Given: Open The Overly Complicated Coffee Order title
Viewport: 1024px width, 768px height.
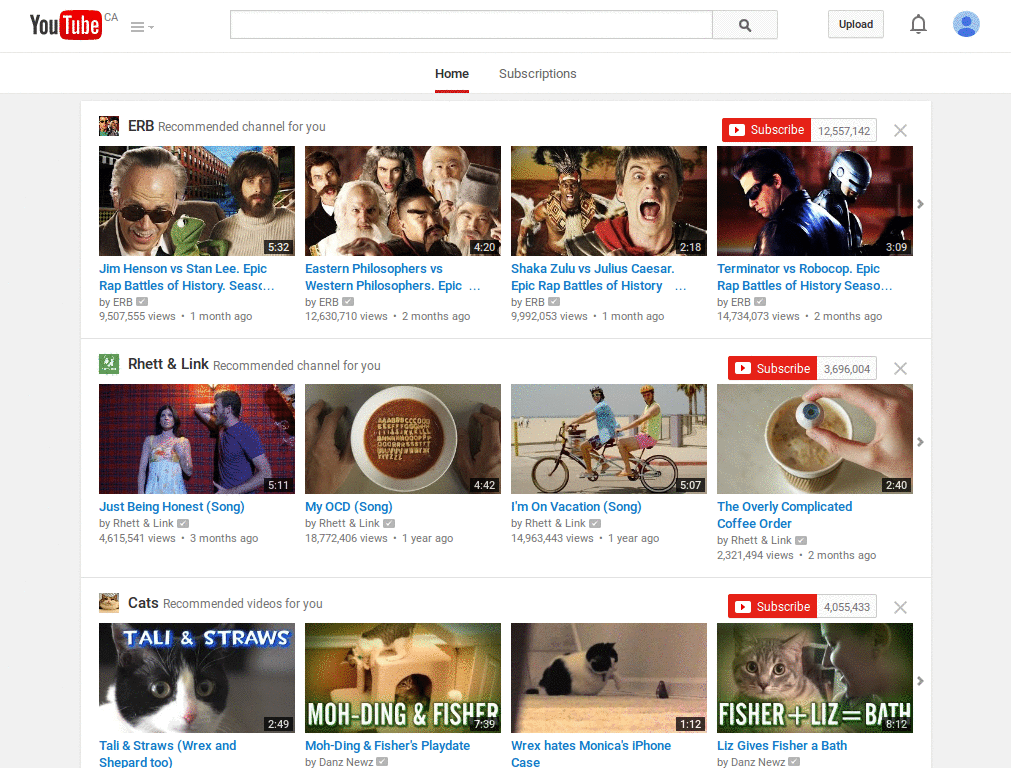Looking at the screenshot, I should click(x=784, y=515).
